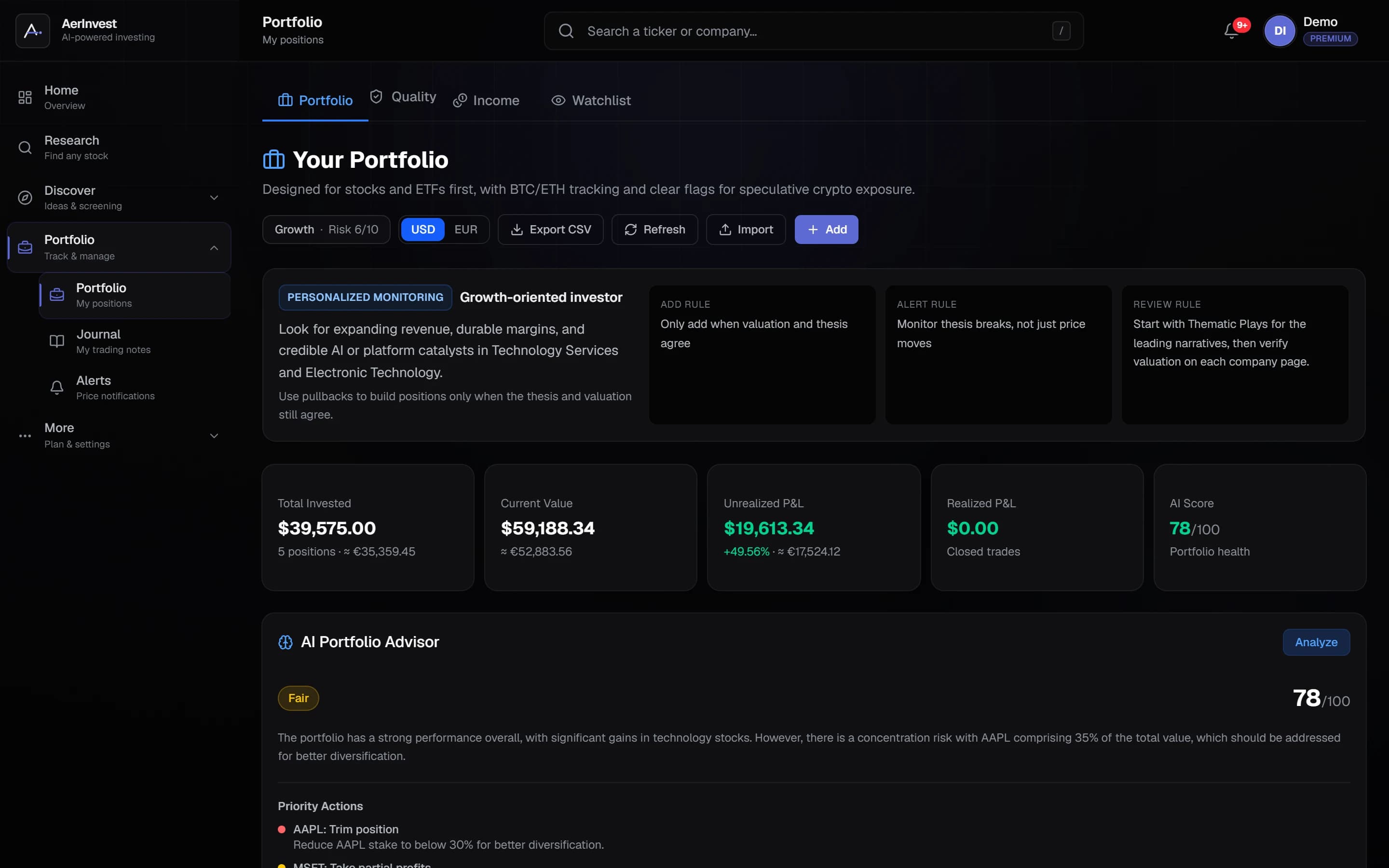
Task: Open the DI user avatar
Action: 1280,30
